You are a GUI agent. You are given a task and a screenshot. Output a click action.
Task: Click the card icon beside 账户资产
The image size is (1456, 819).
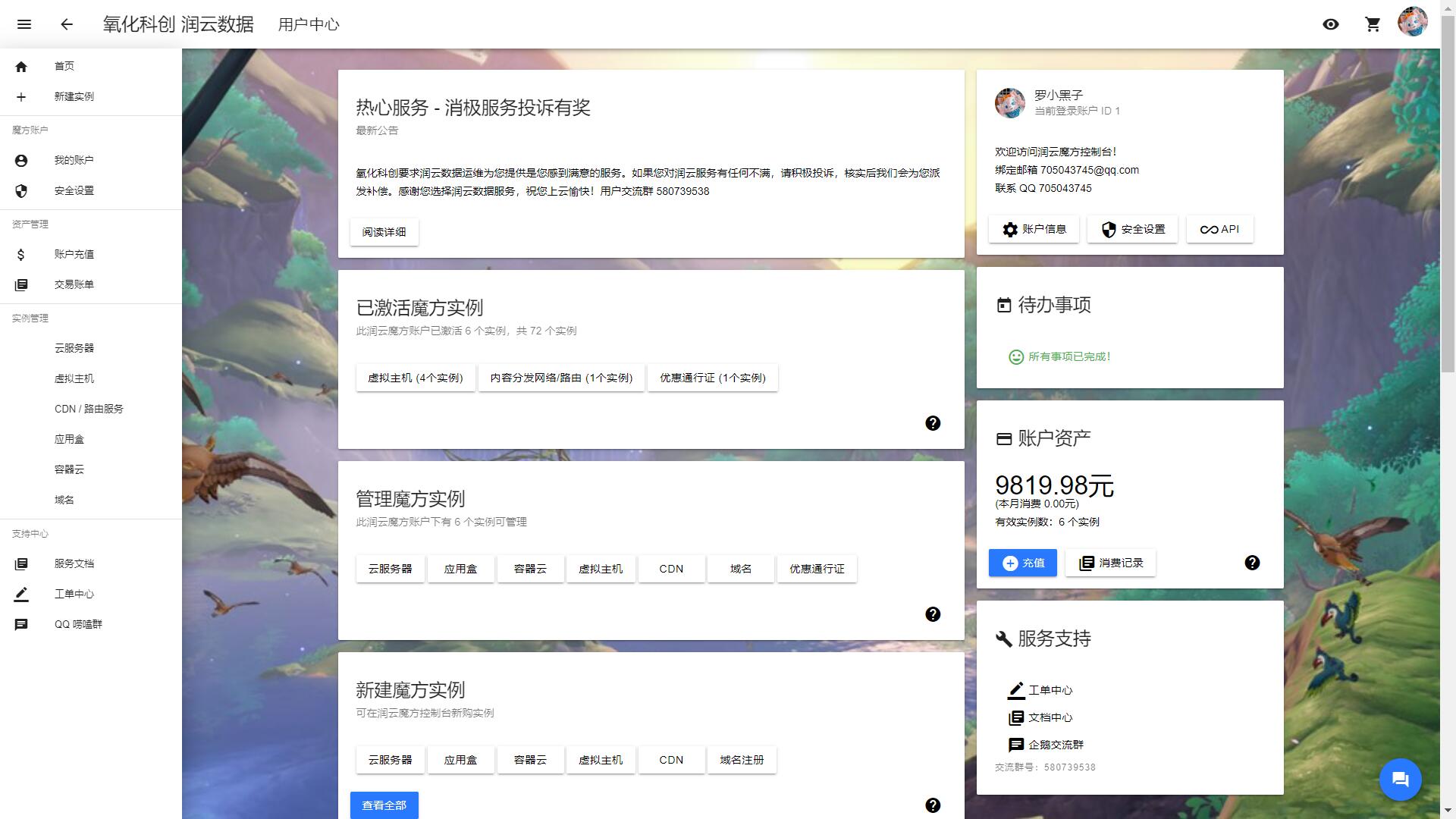pos(1004,438)
